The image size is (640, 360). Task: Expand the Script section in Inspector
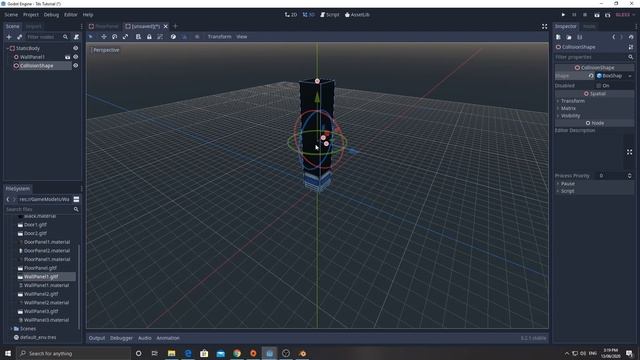594,191
